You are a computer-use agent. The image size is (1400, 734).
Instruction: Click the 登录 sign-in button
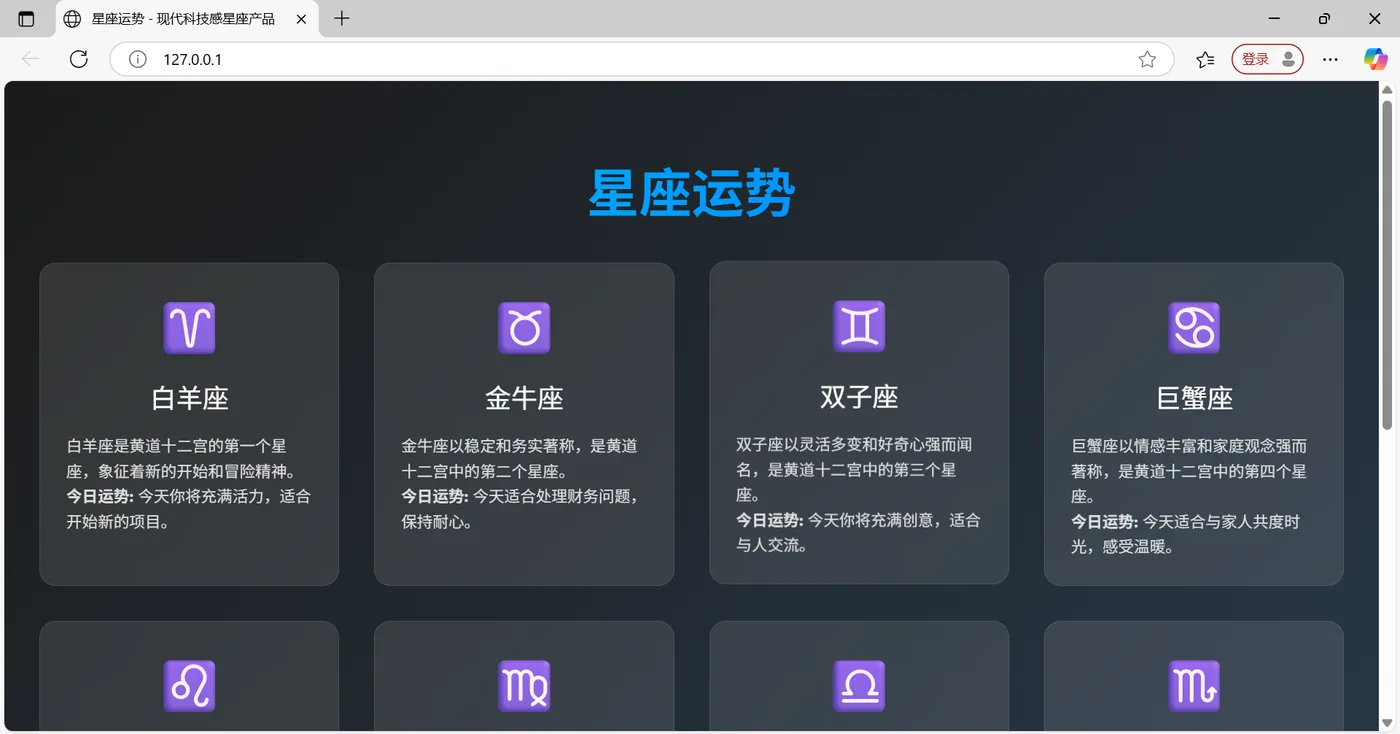1267,59
